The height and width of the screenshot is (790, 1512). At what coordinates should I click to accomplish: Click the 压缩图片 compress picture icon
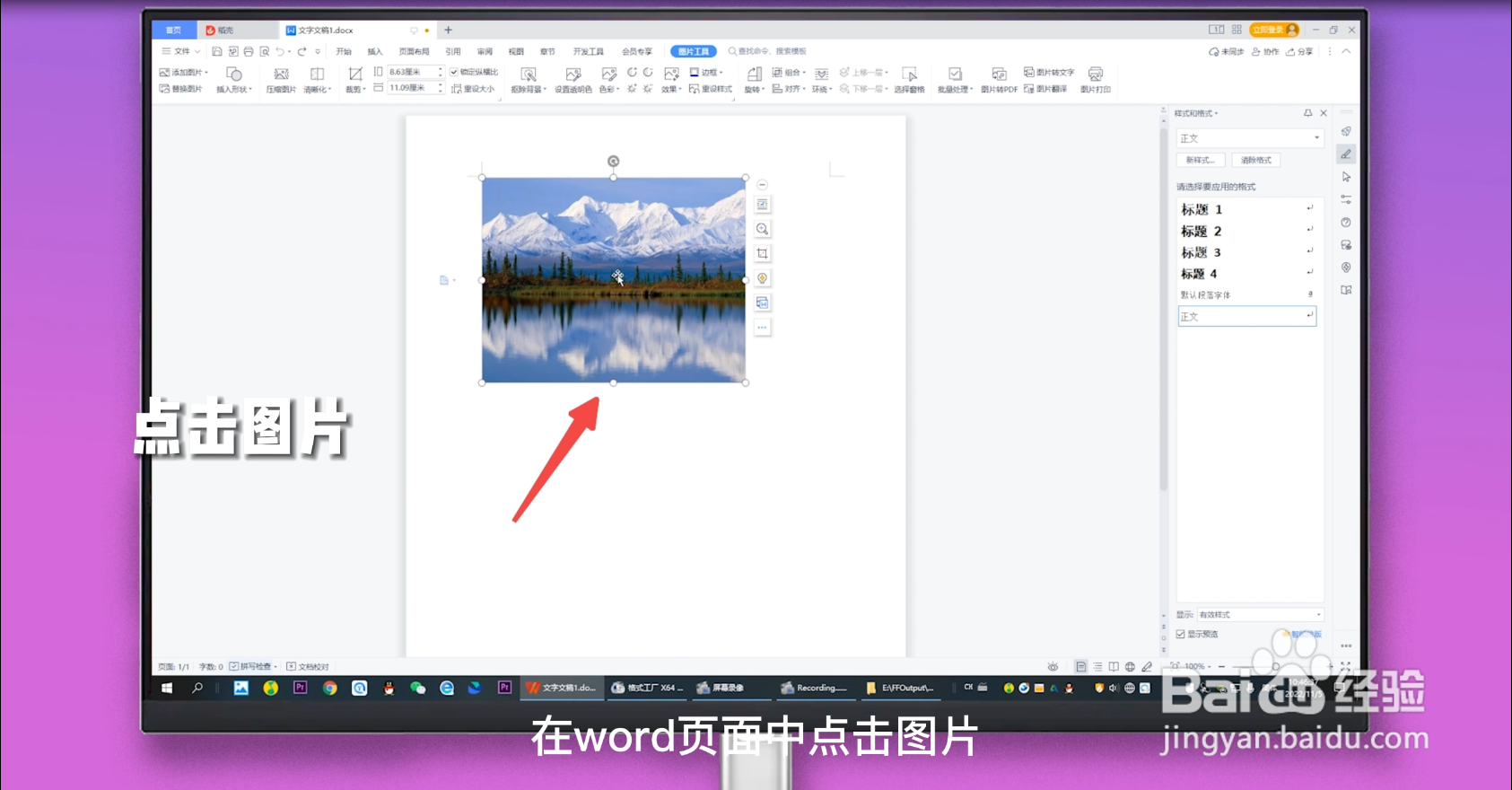(x=281, y=75)
